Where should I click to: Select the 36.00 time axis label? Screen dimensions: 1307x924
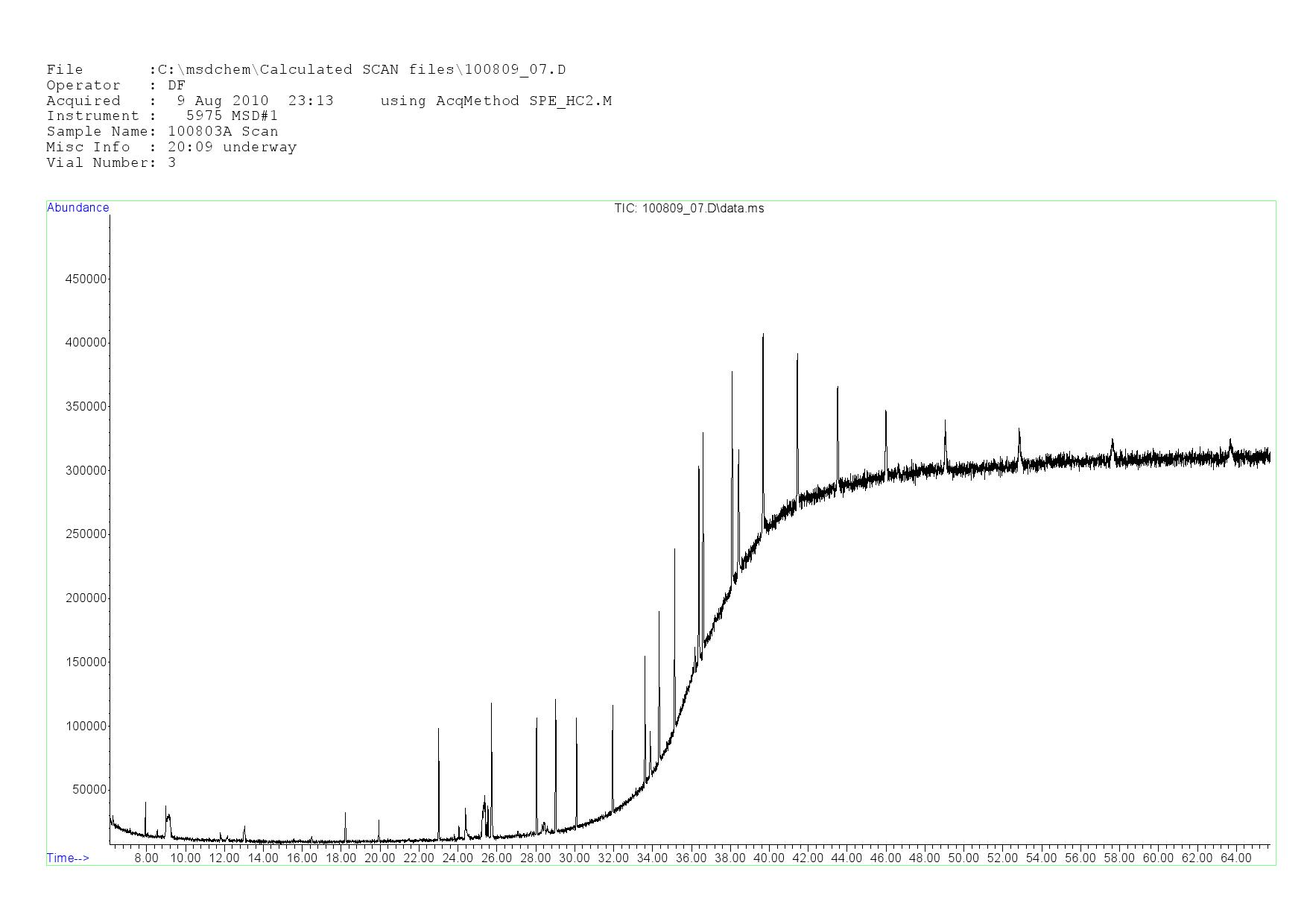(x=691, y=858)
